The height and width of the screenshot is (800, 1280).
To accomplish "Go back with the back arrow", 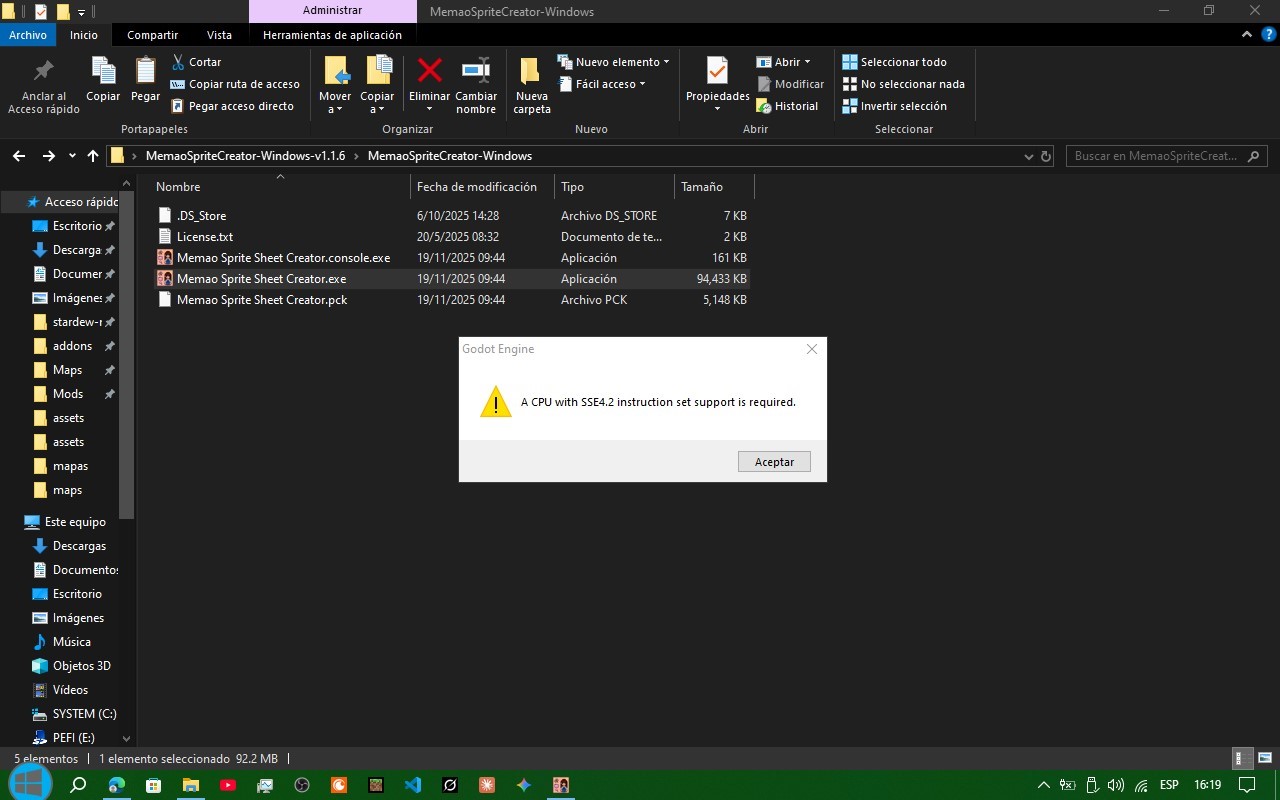I will [19, 156].
